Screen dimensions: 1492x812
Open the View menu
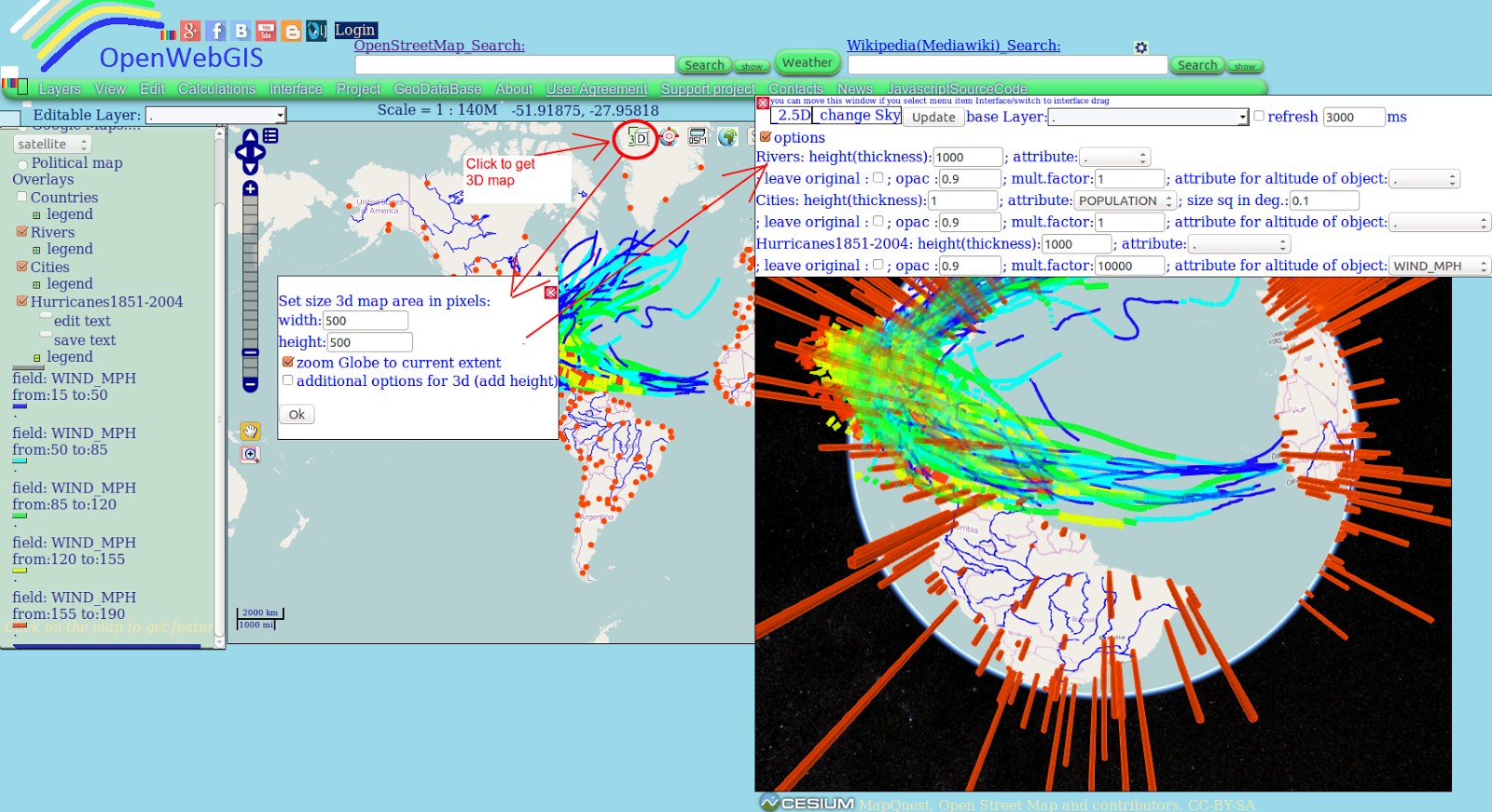click(x=110, y=89)
